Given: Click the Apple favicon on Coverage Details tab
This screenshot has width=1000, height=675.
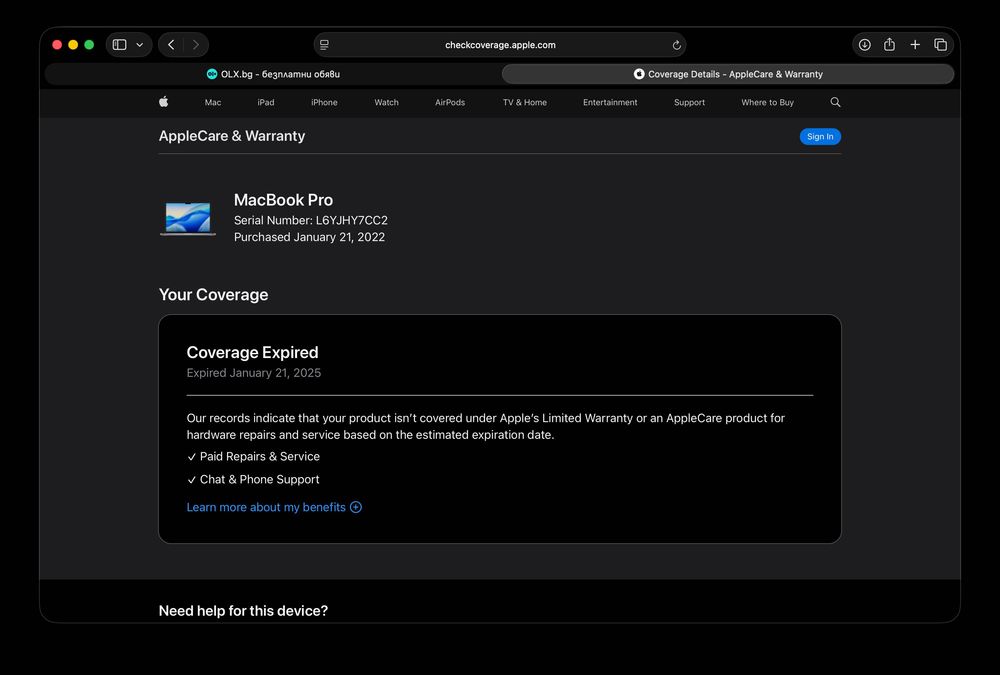Looking at the screenshot, I should pyautogui.click(x=638, y=74).
